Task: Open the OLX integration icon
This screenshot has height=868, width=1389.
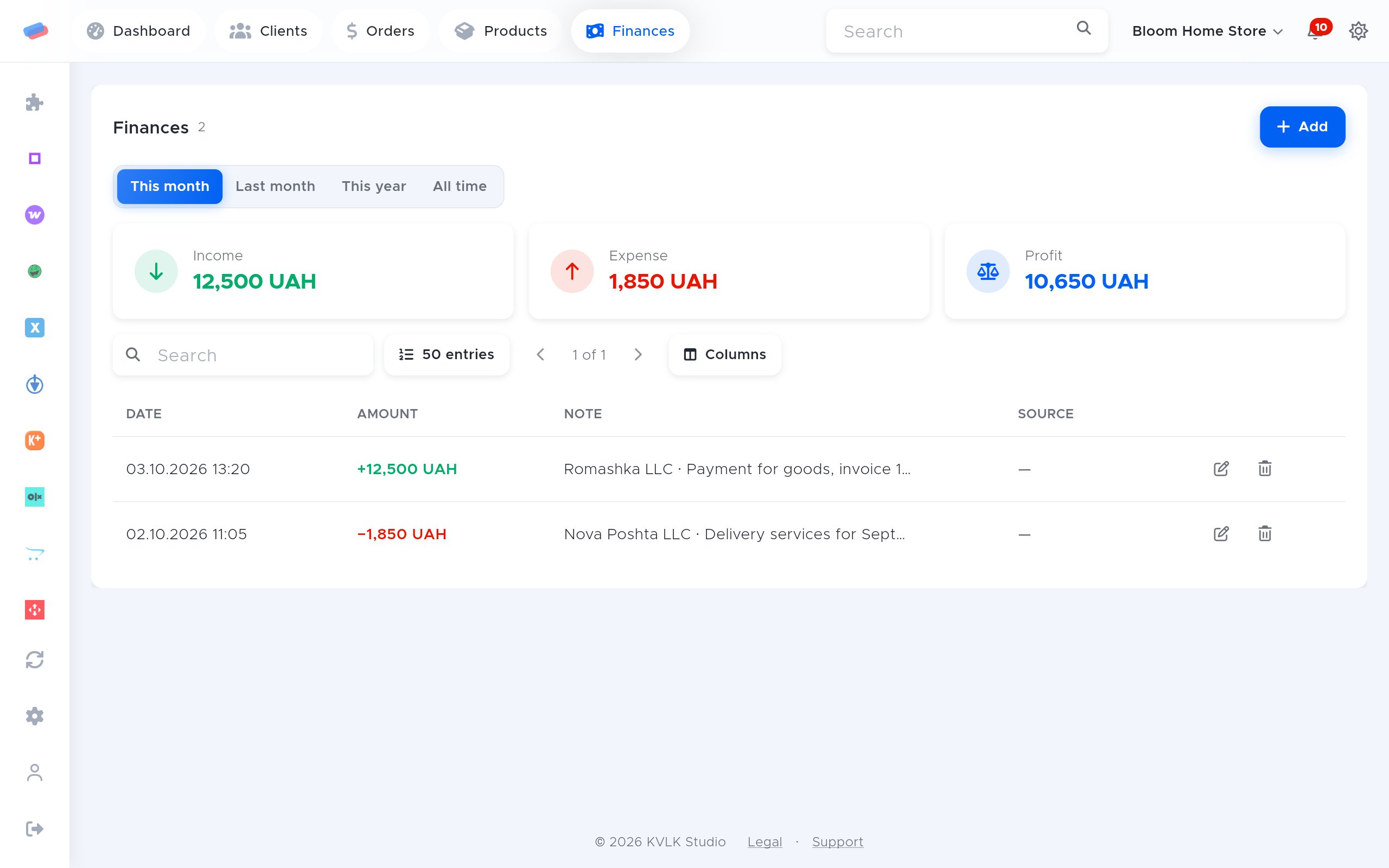Action: coord(34,496)
